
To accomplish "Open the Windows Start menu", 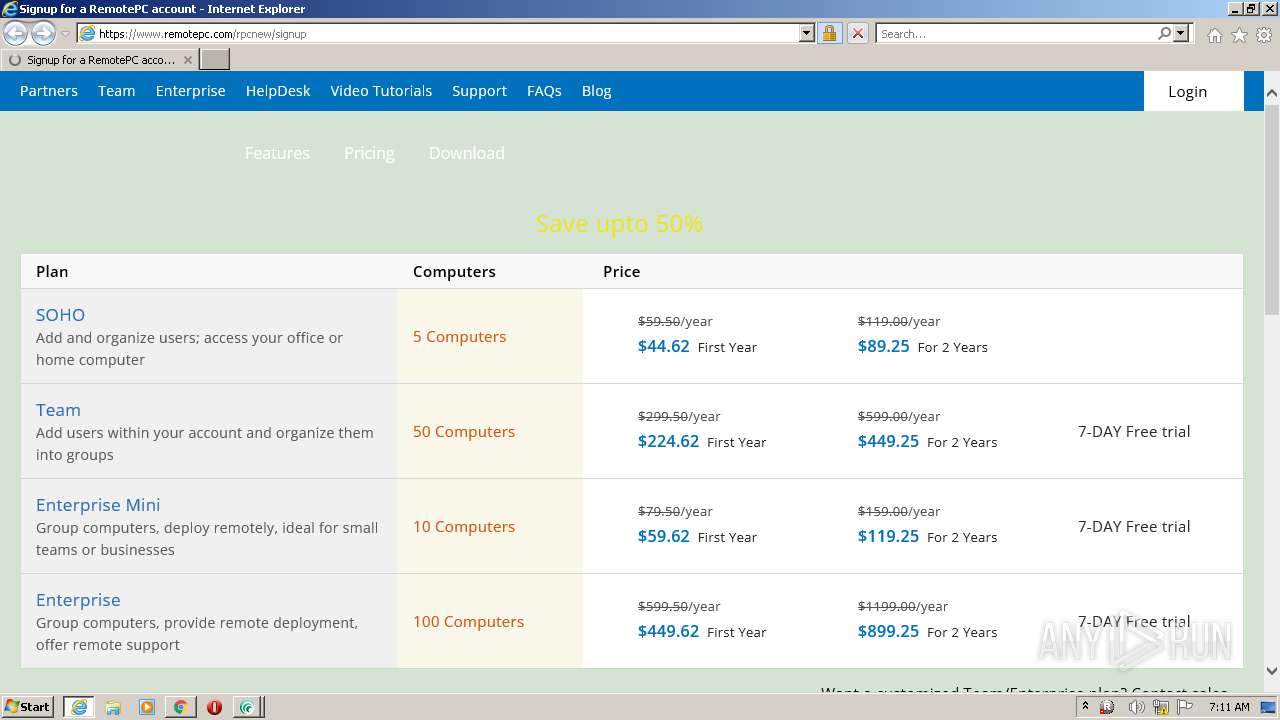I will click(x=28, y=706).
